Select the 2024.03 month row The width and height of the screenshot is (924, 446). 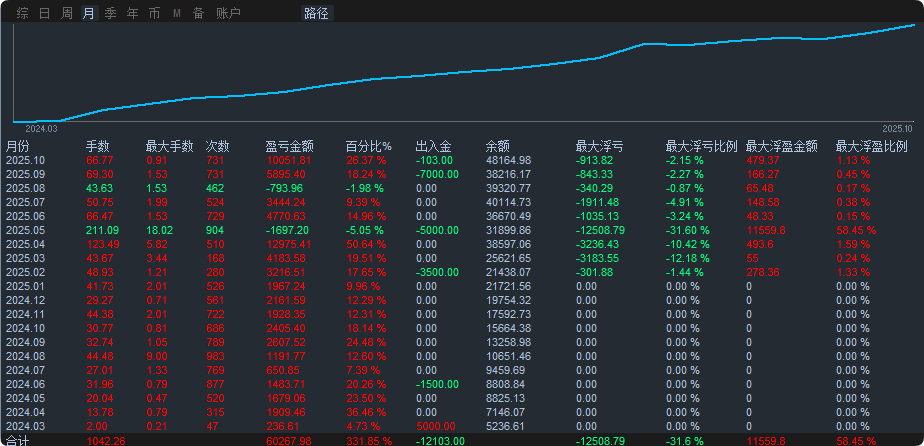(x=462, y=426)
